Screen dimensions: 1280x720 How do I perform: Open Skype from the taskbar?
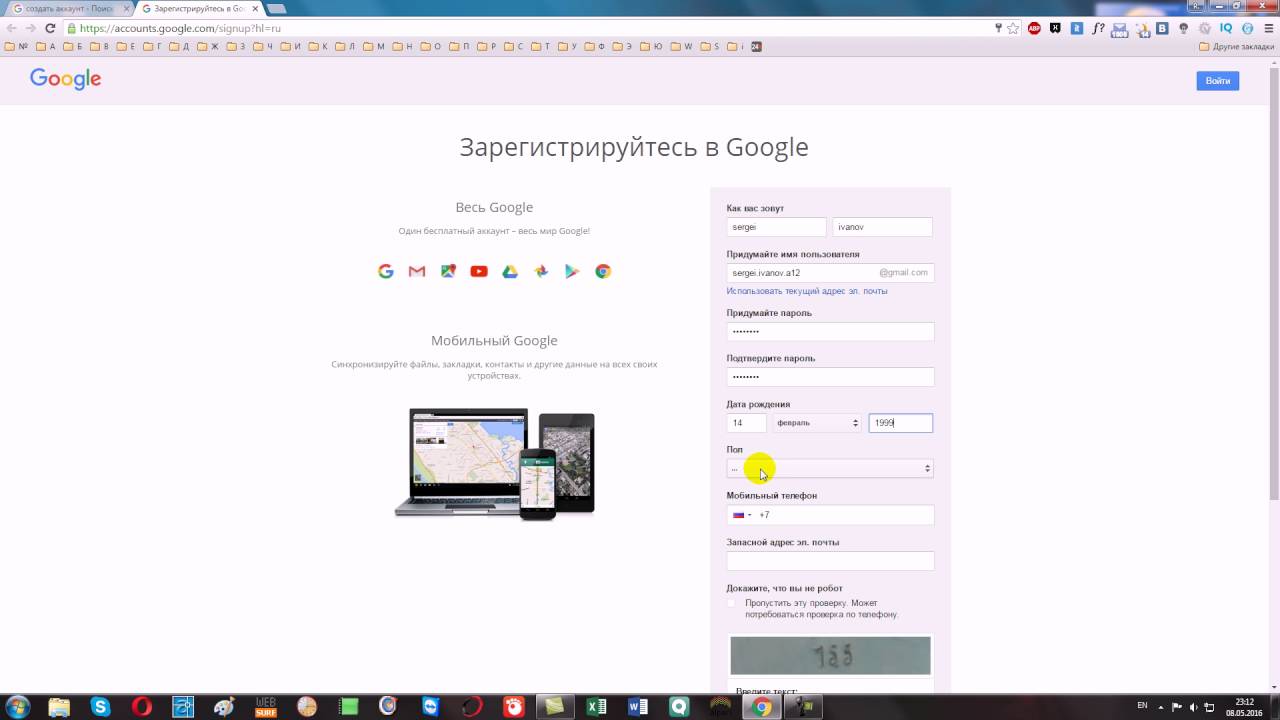100,707
